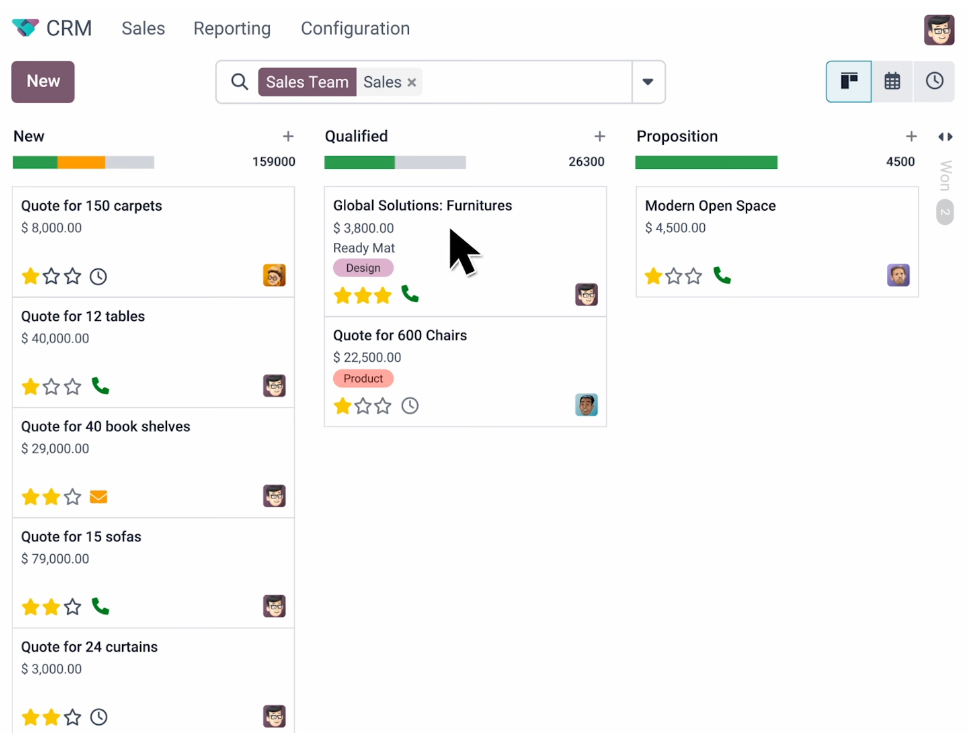Image resolution: width=967 pixels, height=755 pixels.
Task: Click the email icon on Quote for 40 book shelves
Action: click(98, 496)
